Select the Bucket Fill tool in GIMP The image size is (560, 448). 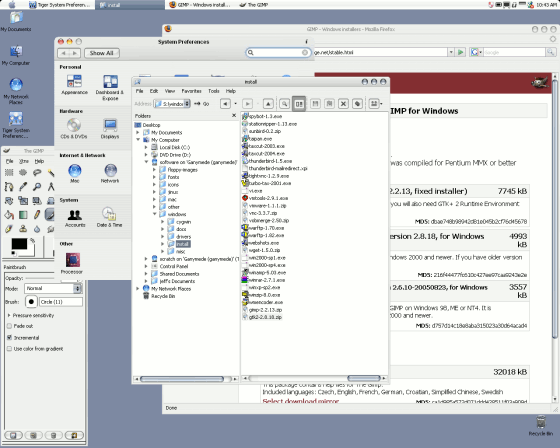click(9, 215)
